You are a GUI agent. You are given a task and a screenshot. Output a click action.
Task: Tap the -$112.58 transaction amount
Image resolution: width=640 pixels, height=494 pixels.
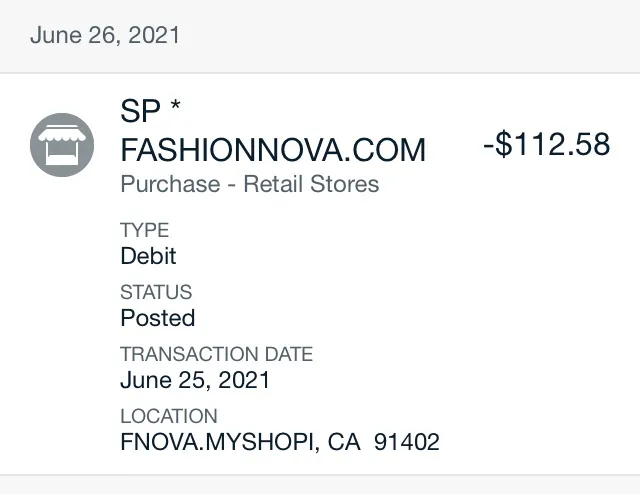(x=546, y=145)
